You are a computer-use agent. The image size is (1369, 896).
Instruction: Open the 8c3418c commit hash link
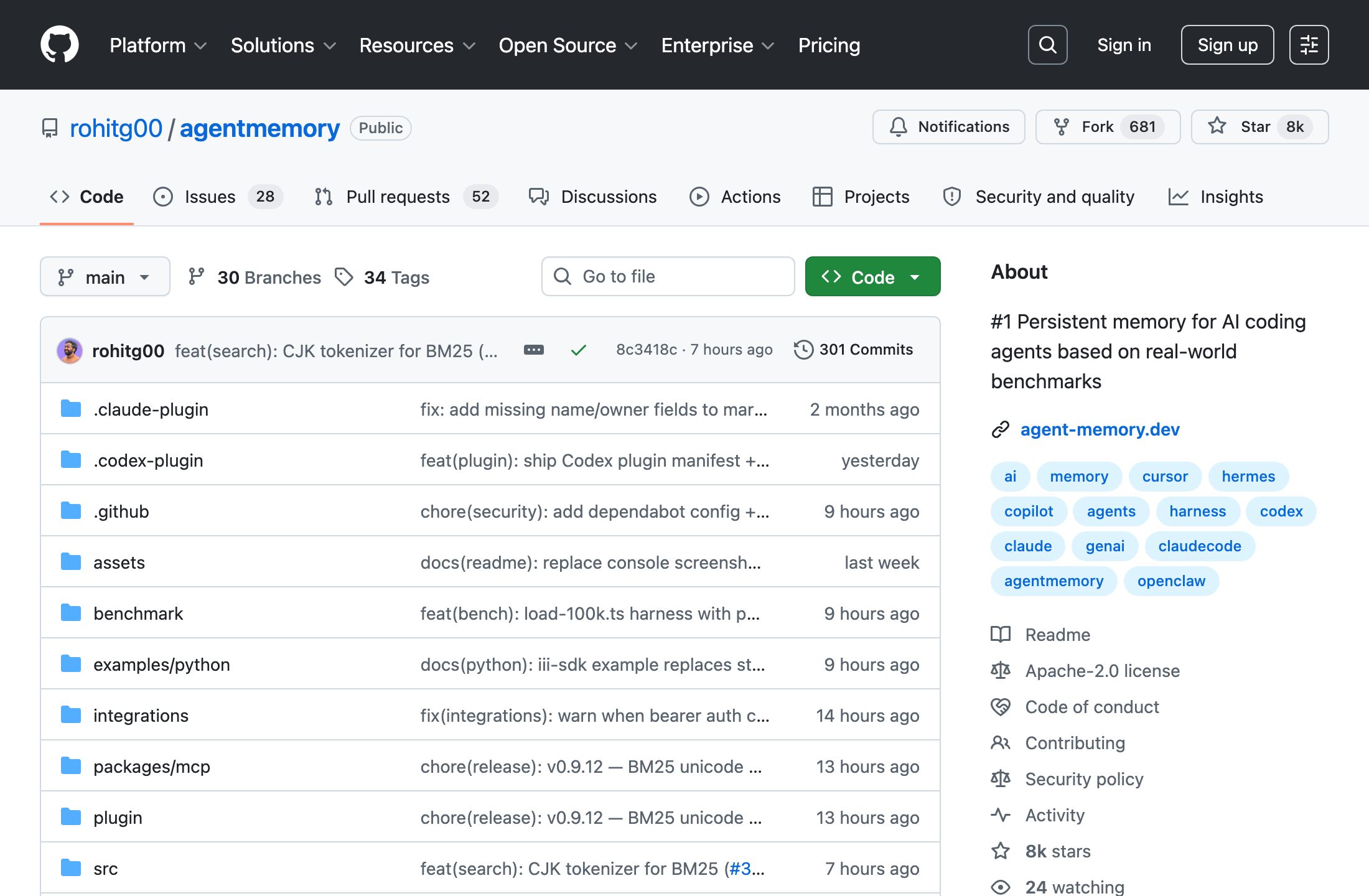pyautogui.click(x=647, y=350)
